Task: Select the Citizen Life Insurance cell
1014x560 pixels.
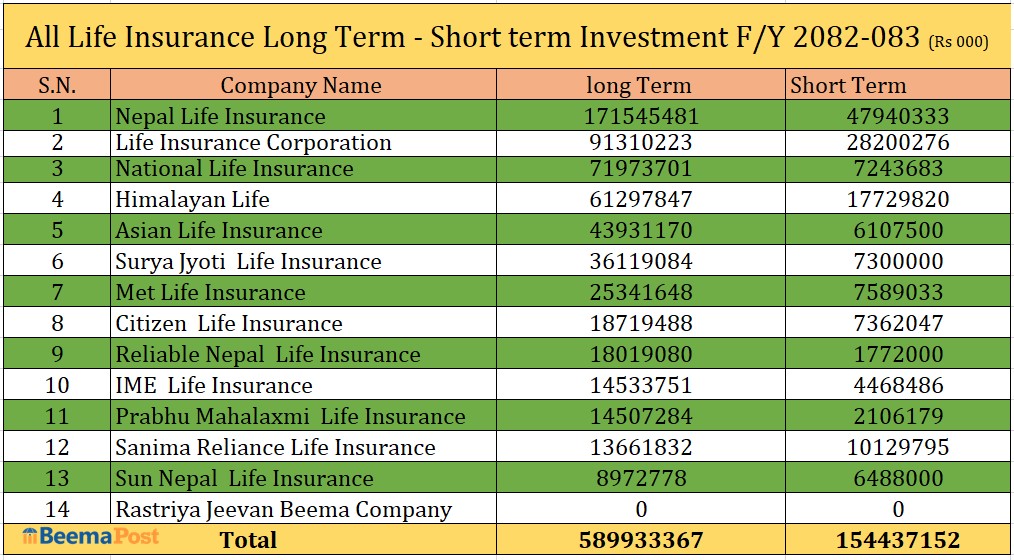Action: coord(229,323)
